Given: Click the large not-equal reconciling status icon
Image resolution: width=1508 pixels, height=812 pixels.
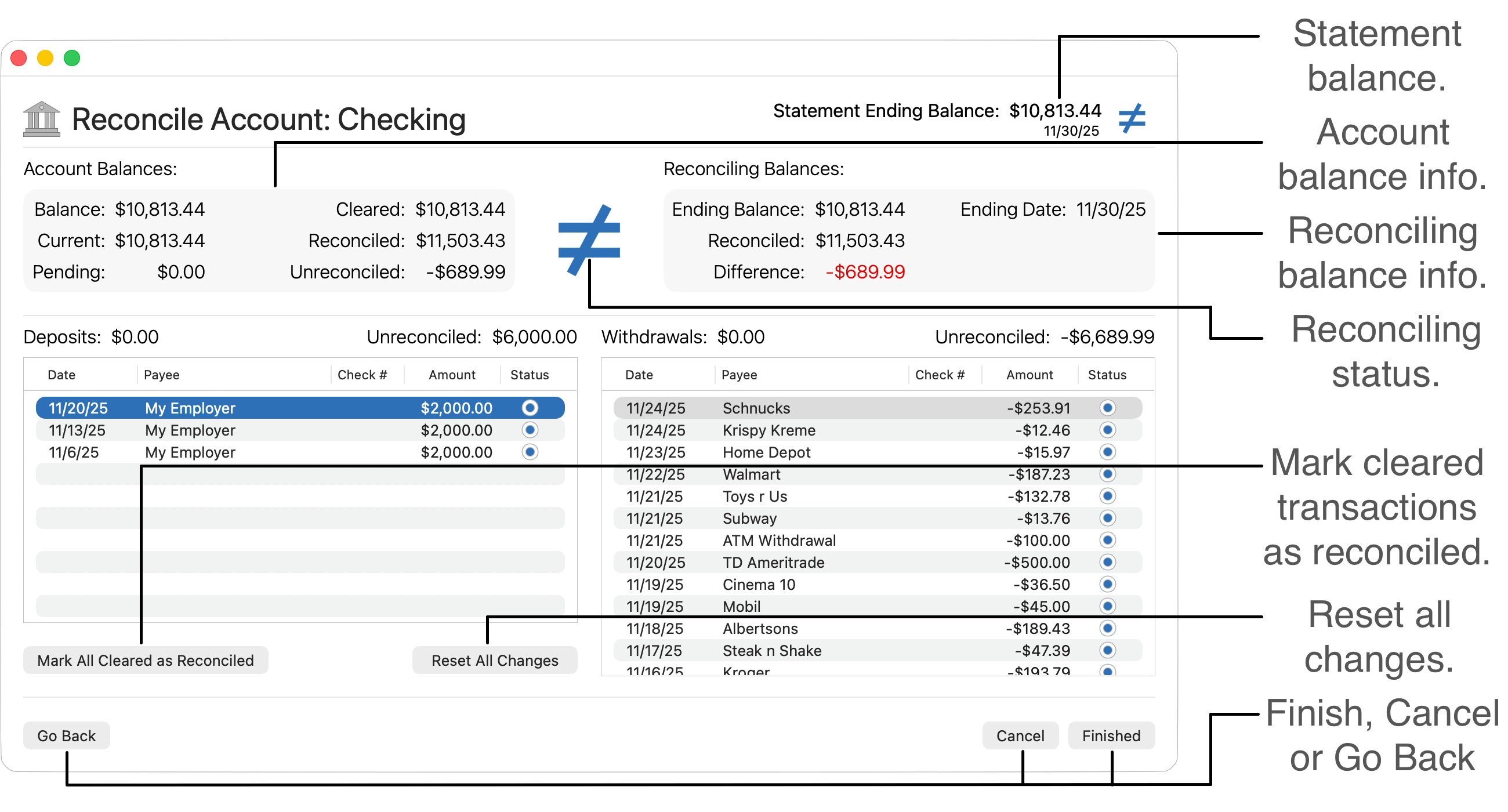Looking at the screenshot, I should [588, 240].
